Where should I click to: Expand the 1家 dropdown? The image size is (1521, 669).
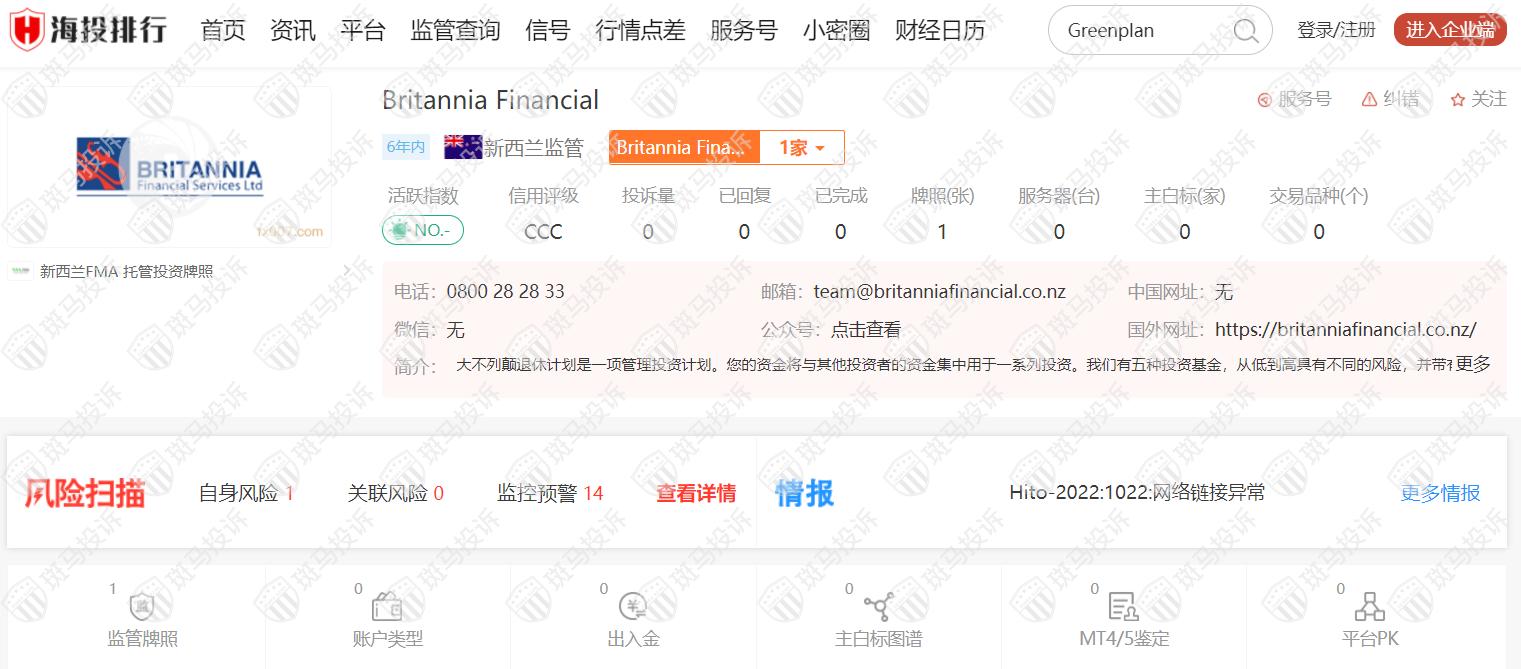(x=802, y=148)
